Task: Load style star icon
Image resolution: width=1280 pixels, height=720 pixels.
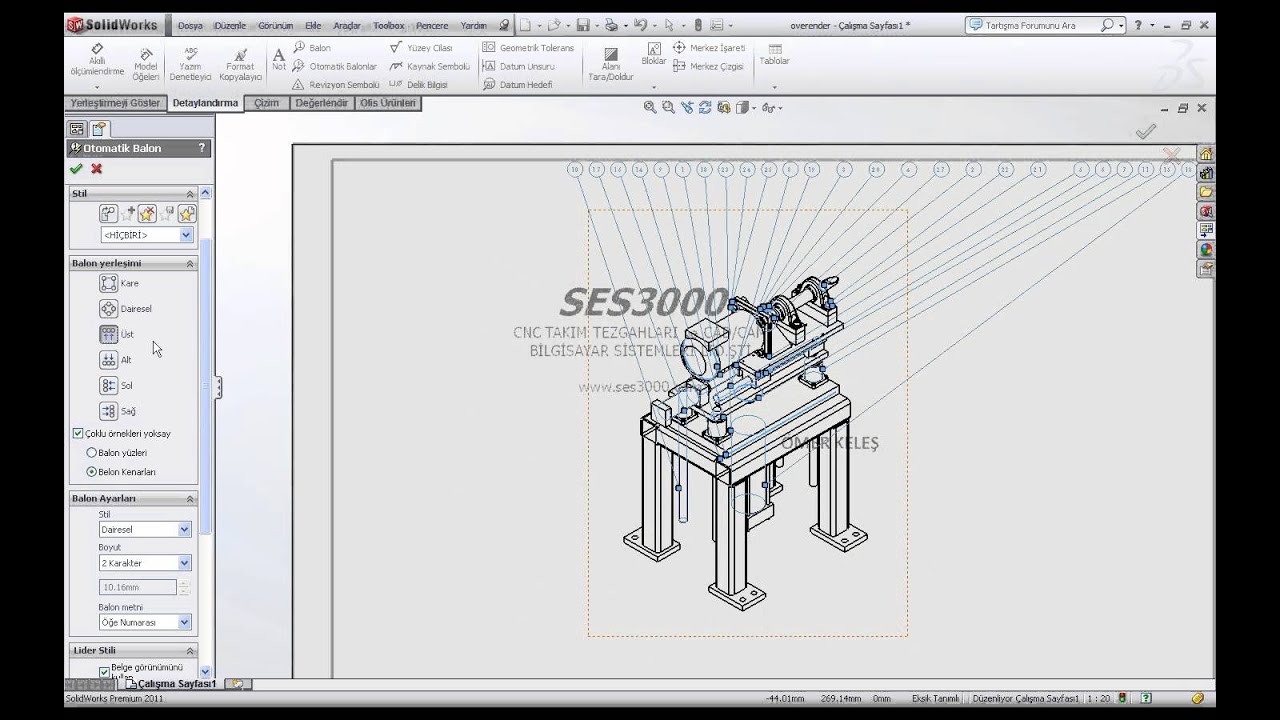Action: coord(186,213)
